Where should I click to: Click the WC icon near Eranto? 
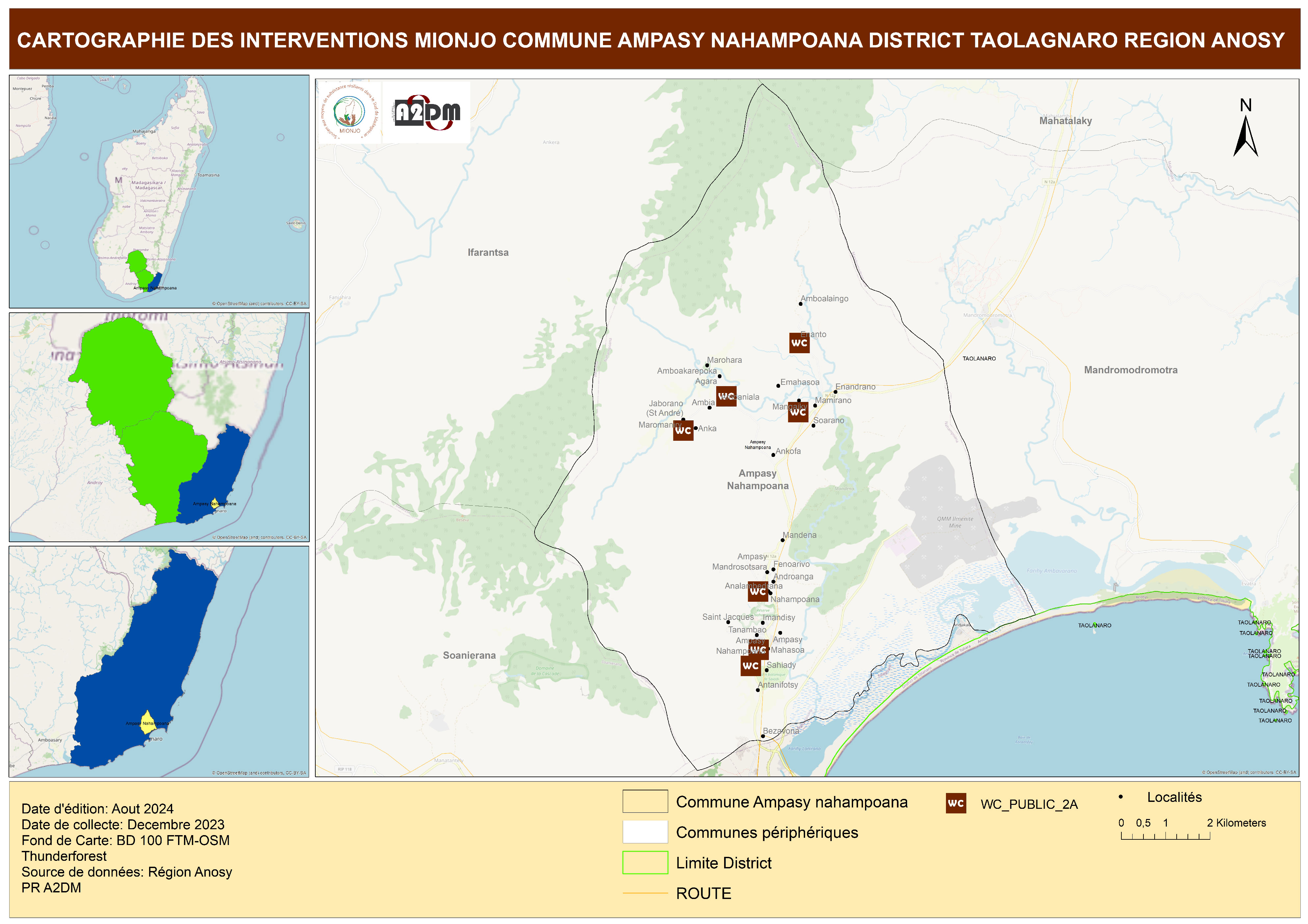799,342
